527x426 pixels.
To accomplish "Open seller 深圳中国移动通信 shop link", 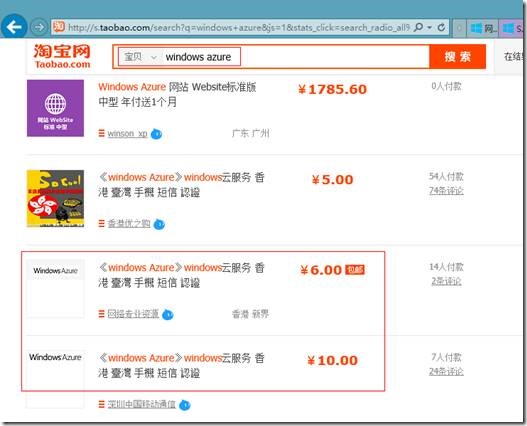I will coord(141,404).
